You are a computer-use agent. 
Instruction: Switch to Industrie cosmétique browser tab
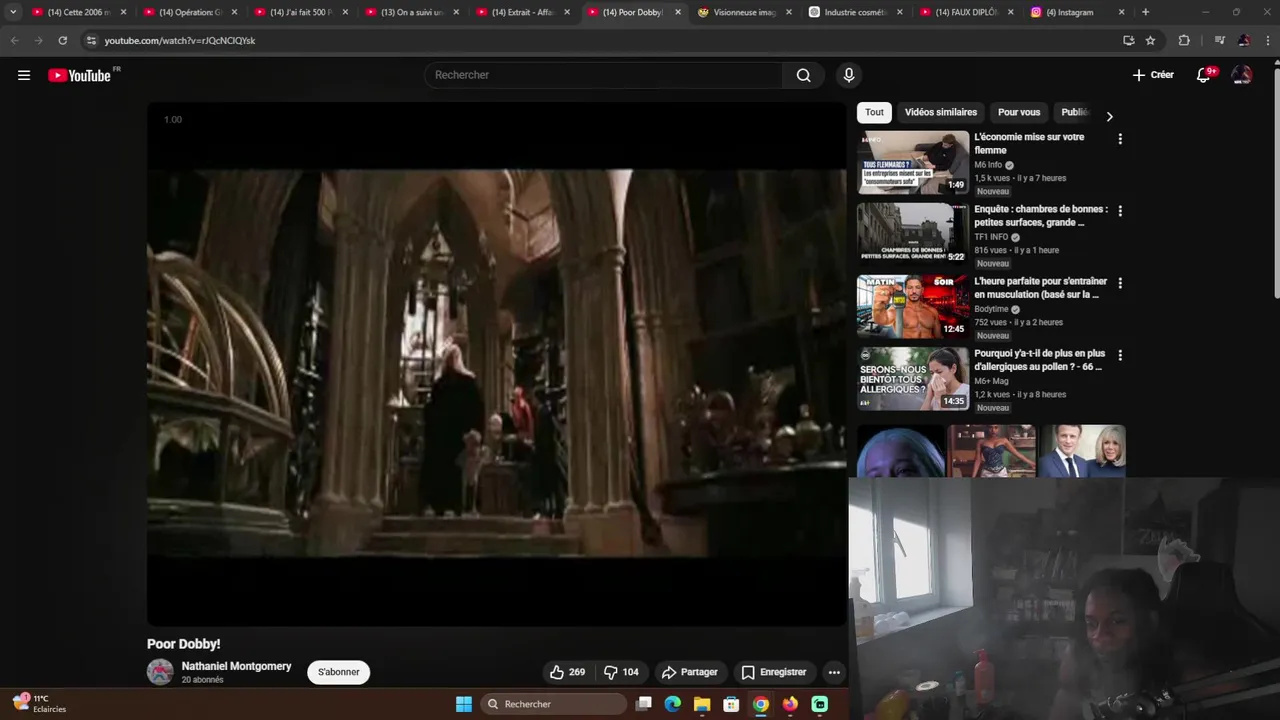coord(855,12)
